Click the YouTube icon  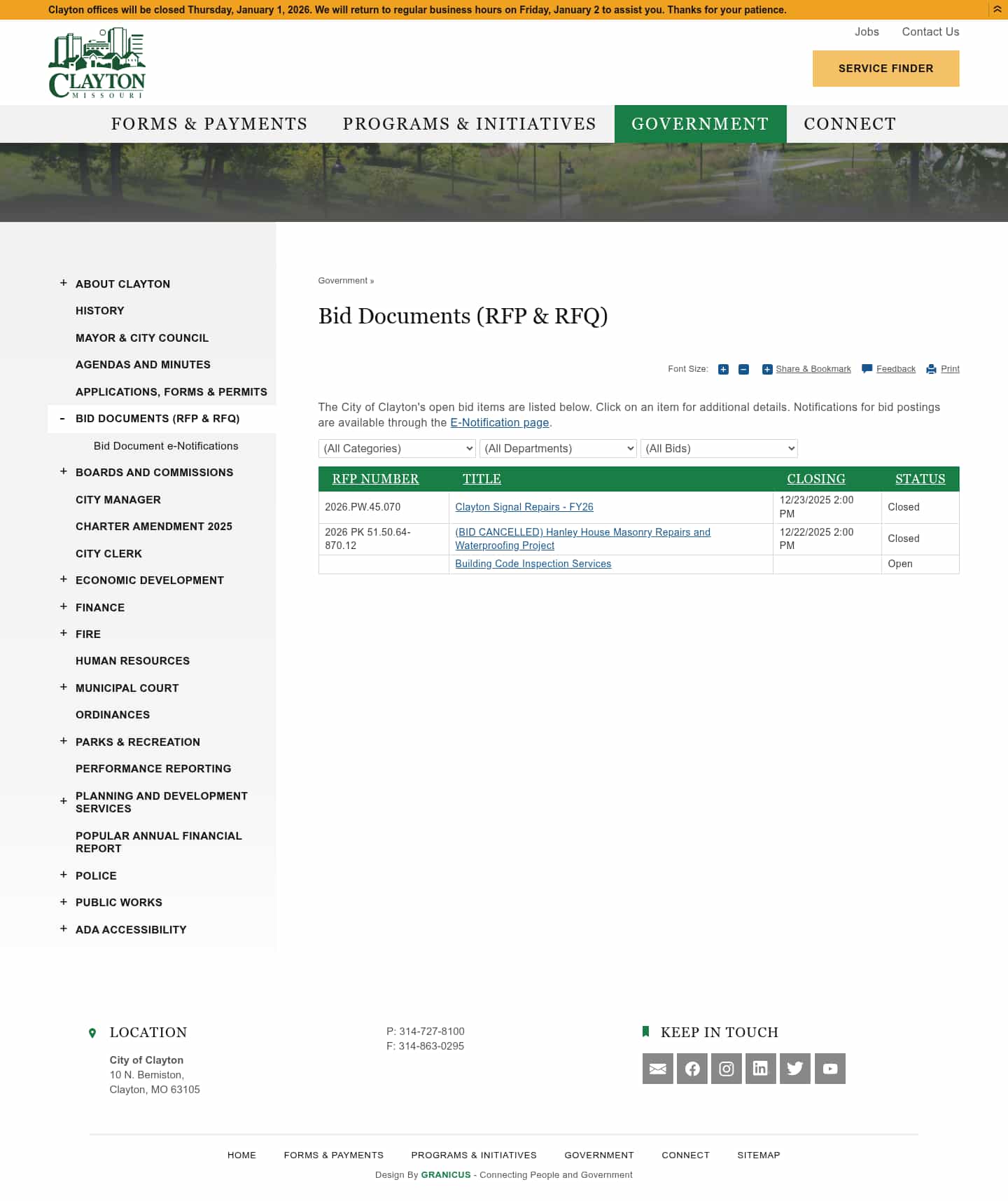[829, 1069]
